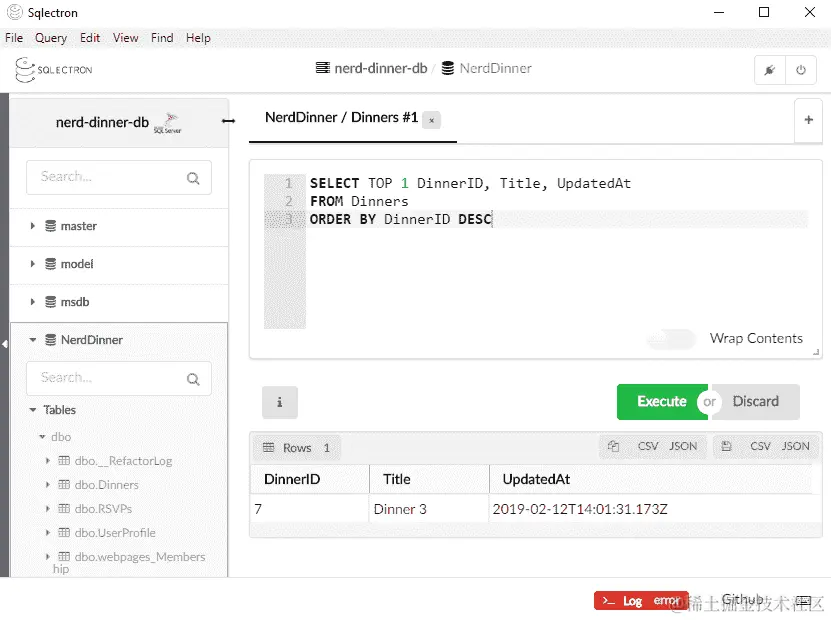831x620 pixels.
Task: Click the save to file icon
Action: [726, 446]
